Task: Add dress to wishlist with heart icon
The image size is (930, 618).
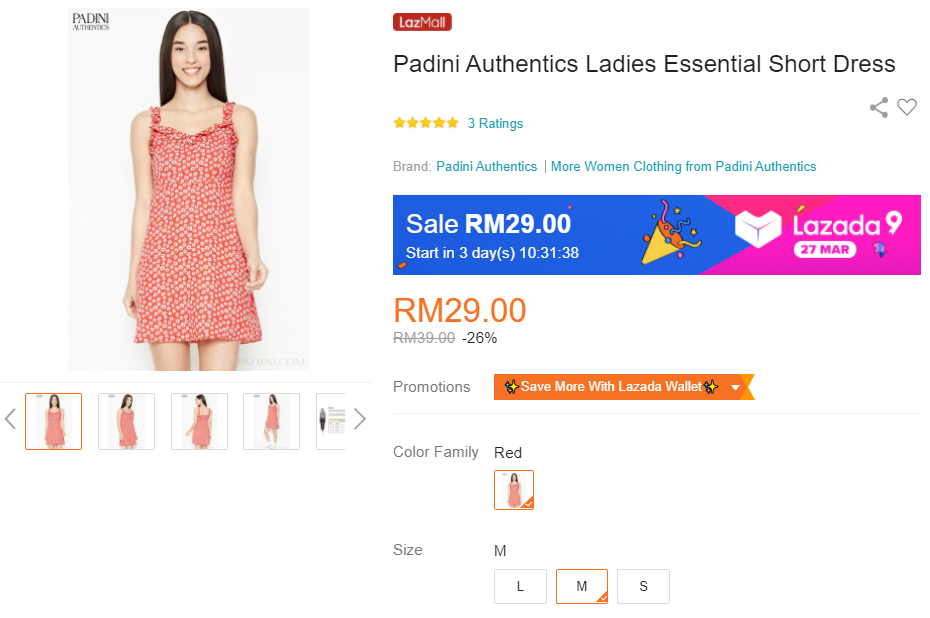Action: click(907, 108)
